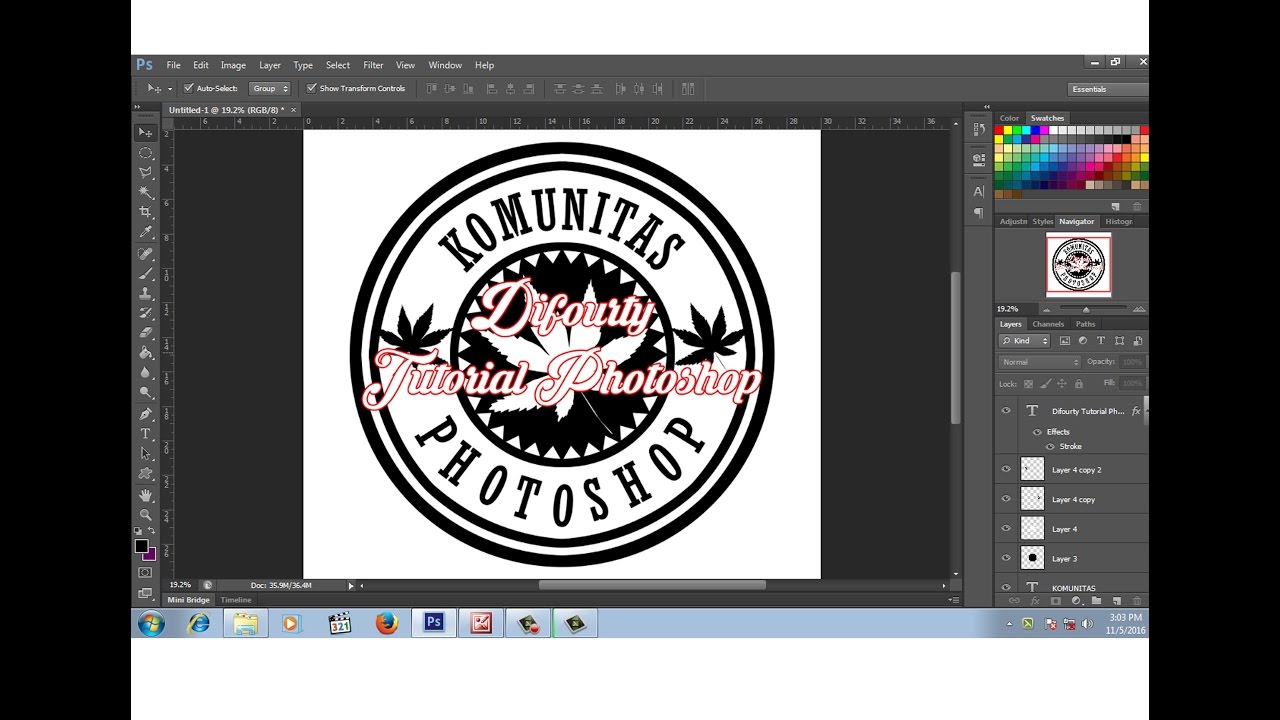1280x720 pixels.
Task: Select the Elliptical Marquee tool
Action: tap(146, 152)
